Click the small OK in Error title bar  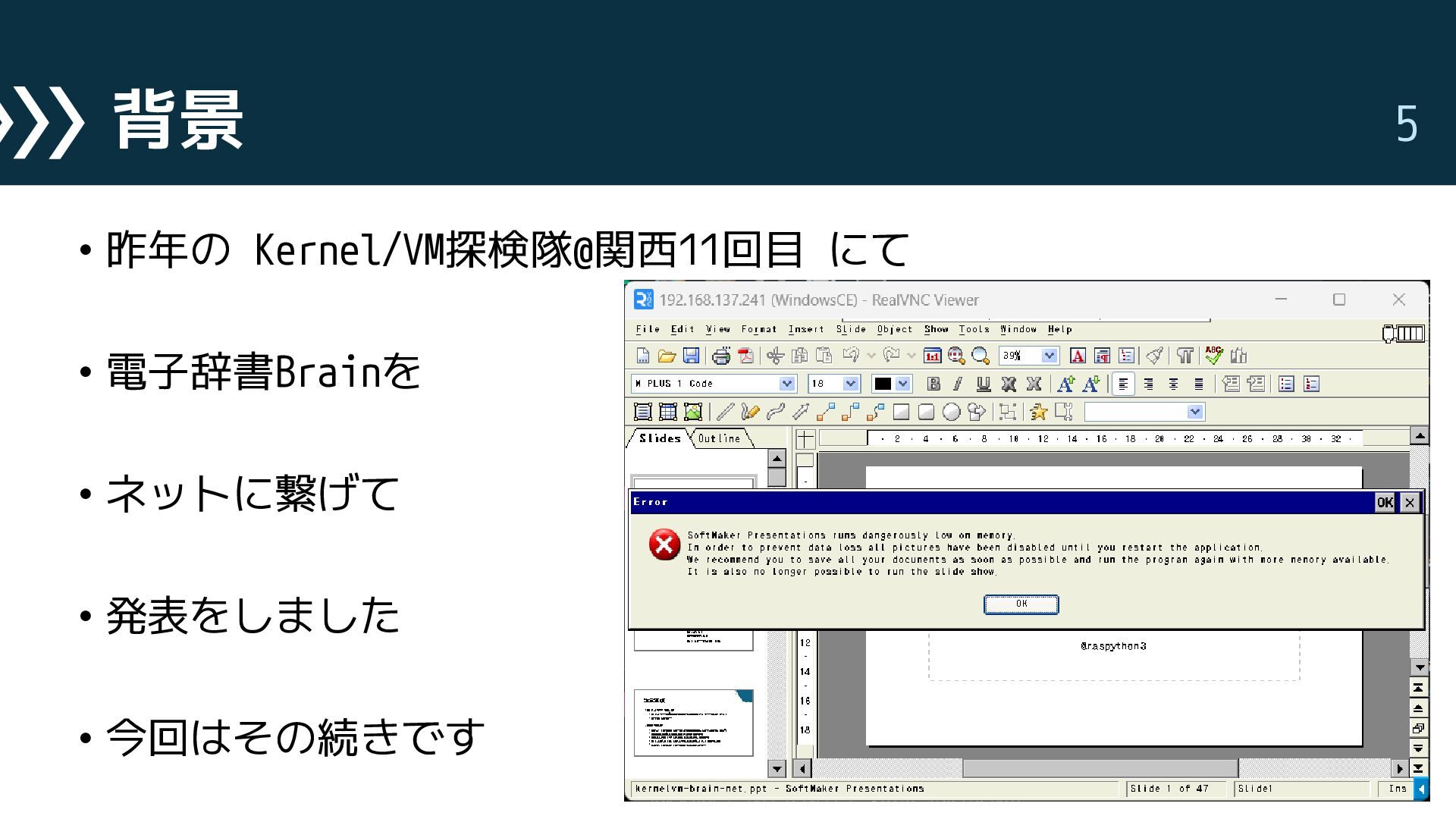(x=1385, y=502)
